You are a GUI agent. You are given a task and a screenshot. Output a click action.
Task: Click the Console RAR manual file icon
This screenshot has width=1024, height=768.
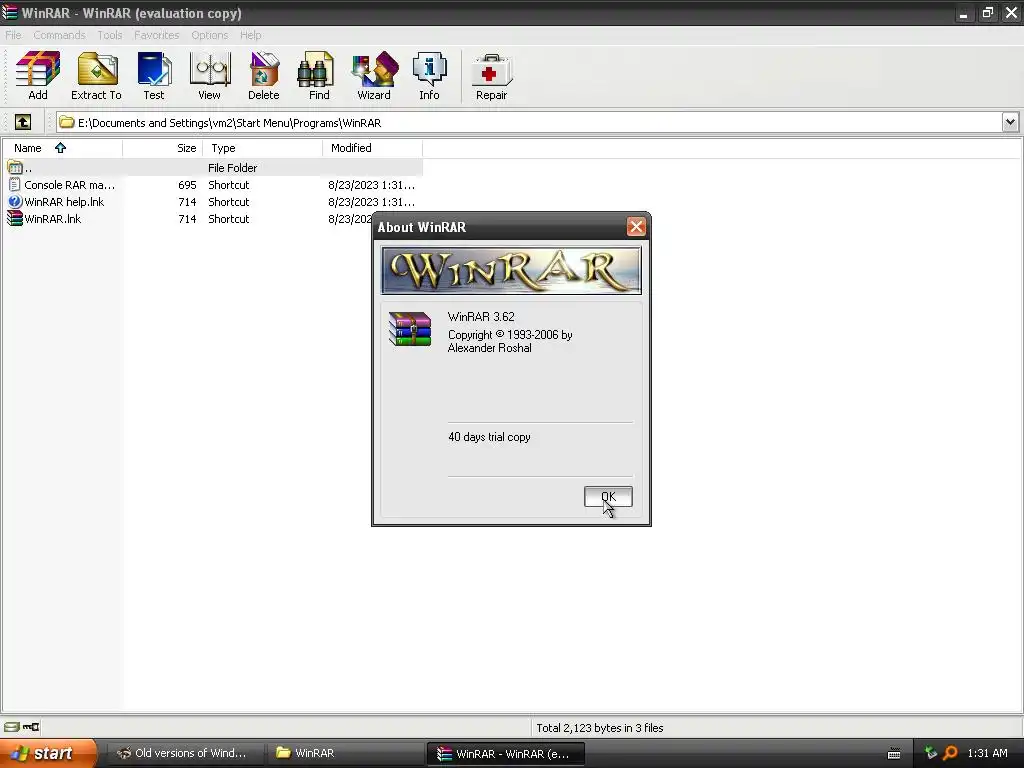click(15, 185)
